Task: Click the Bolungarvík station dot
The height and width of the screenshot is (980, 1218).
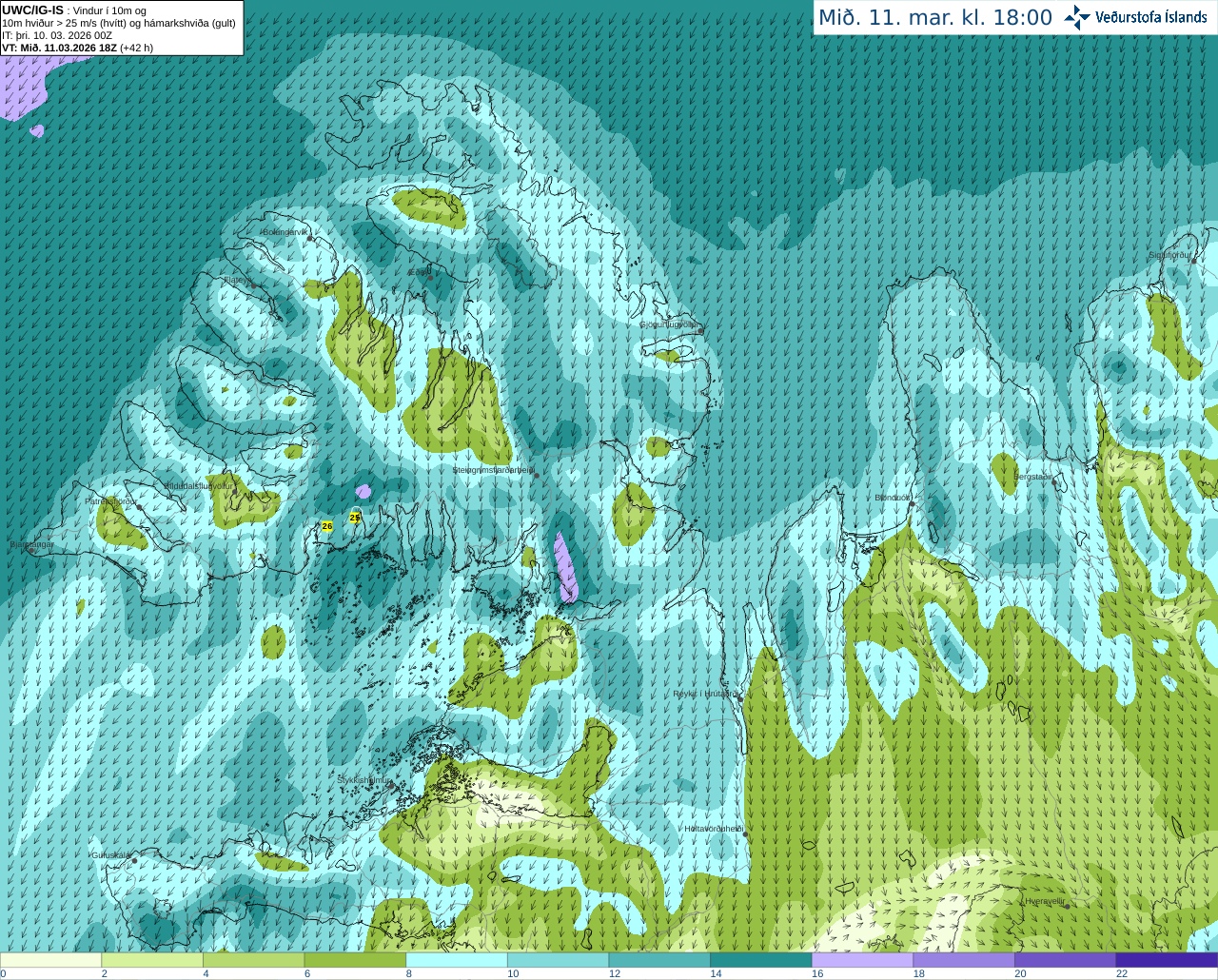Action: click(x=310, y=238)
